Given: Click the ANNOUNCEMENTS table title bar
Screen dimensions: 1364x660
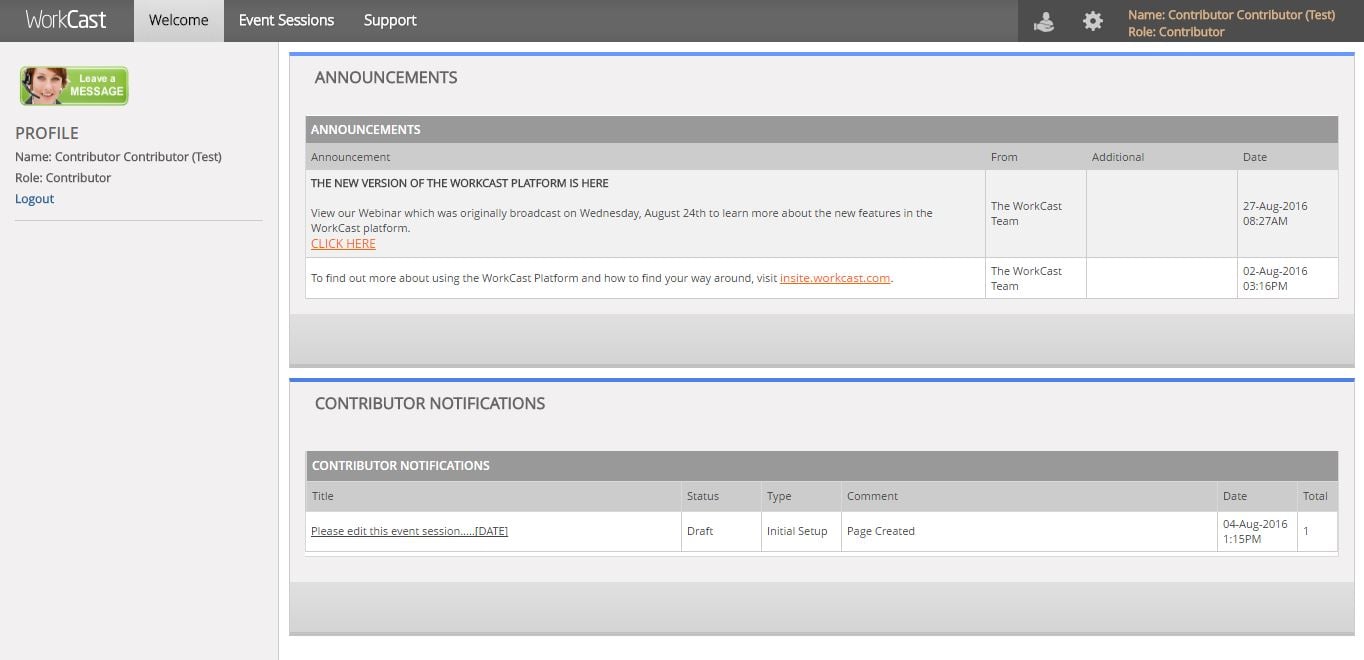Looking at the screenshot, I should [822, 130].
